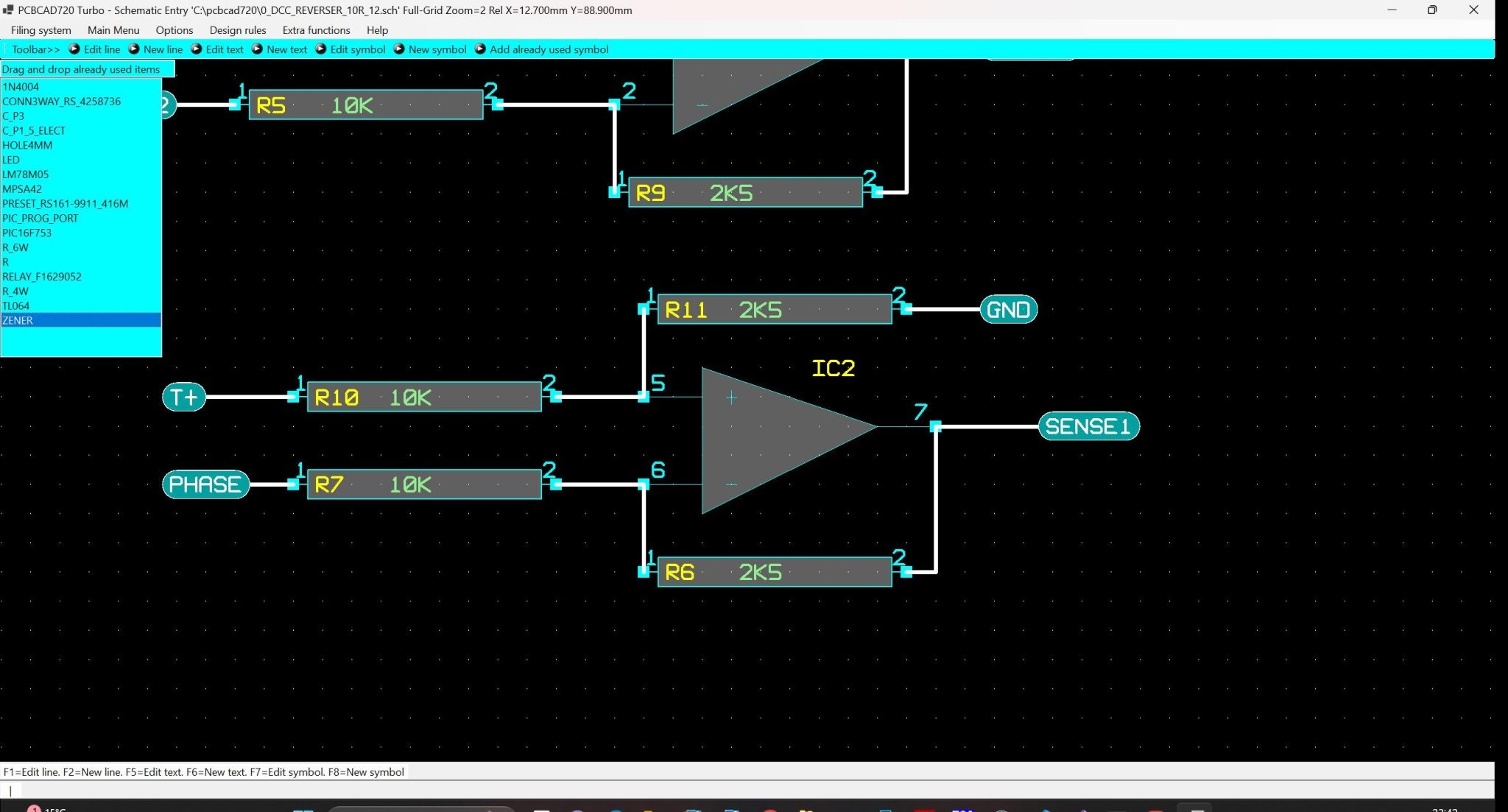Image resolution: width=1508 pixels, height=812 pixels.
Task: Open the Main Menu
Action: [x=113, y=30]
